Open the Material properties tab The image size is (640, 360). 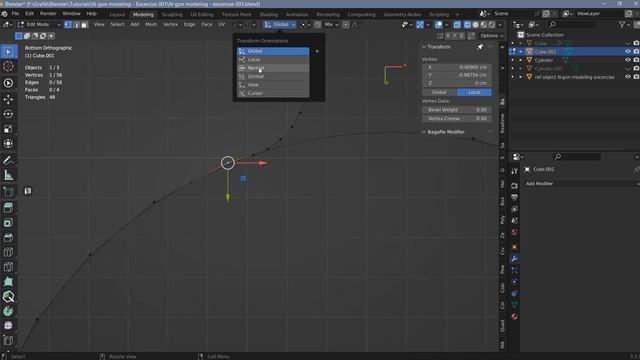514,316
